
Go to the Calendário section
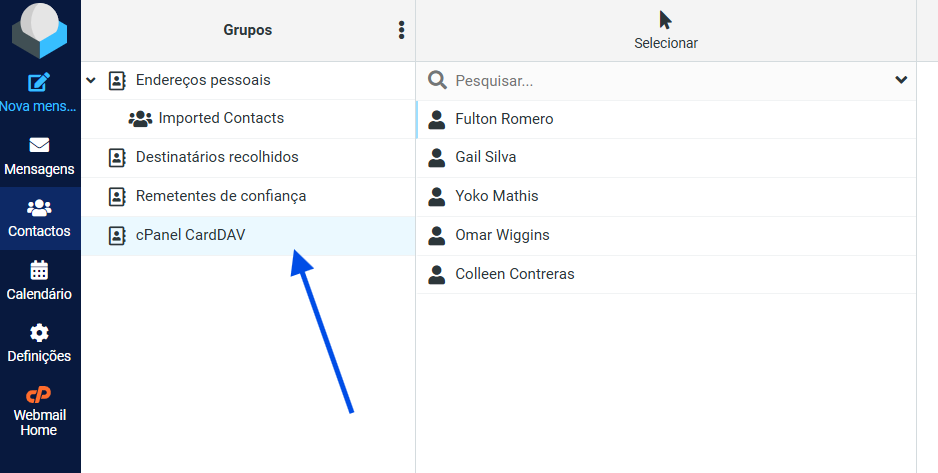pos(39,281)
